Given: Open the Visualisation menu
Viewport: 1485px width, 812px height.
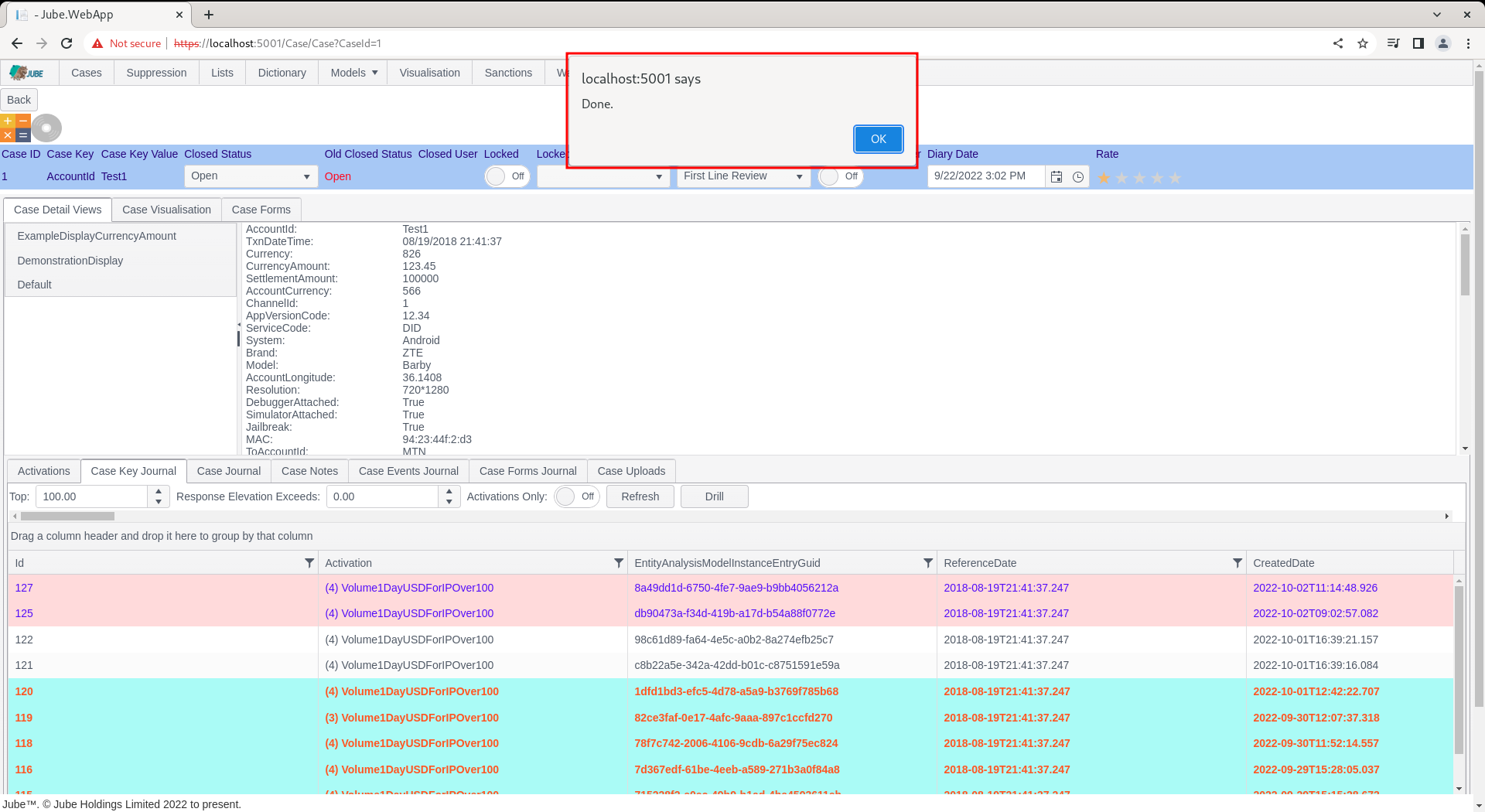Looking at the screenshot, I should (429, 73).
